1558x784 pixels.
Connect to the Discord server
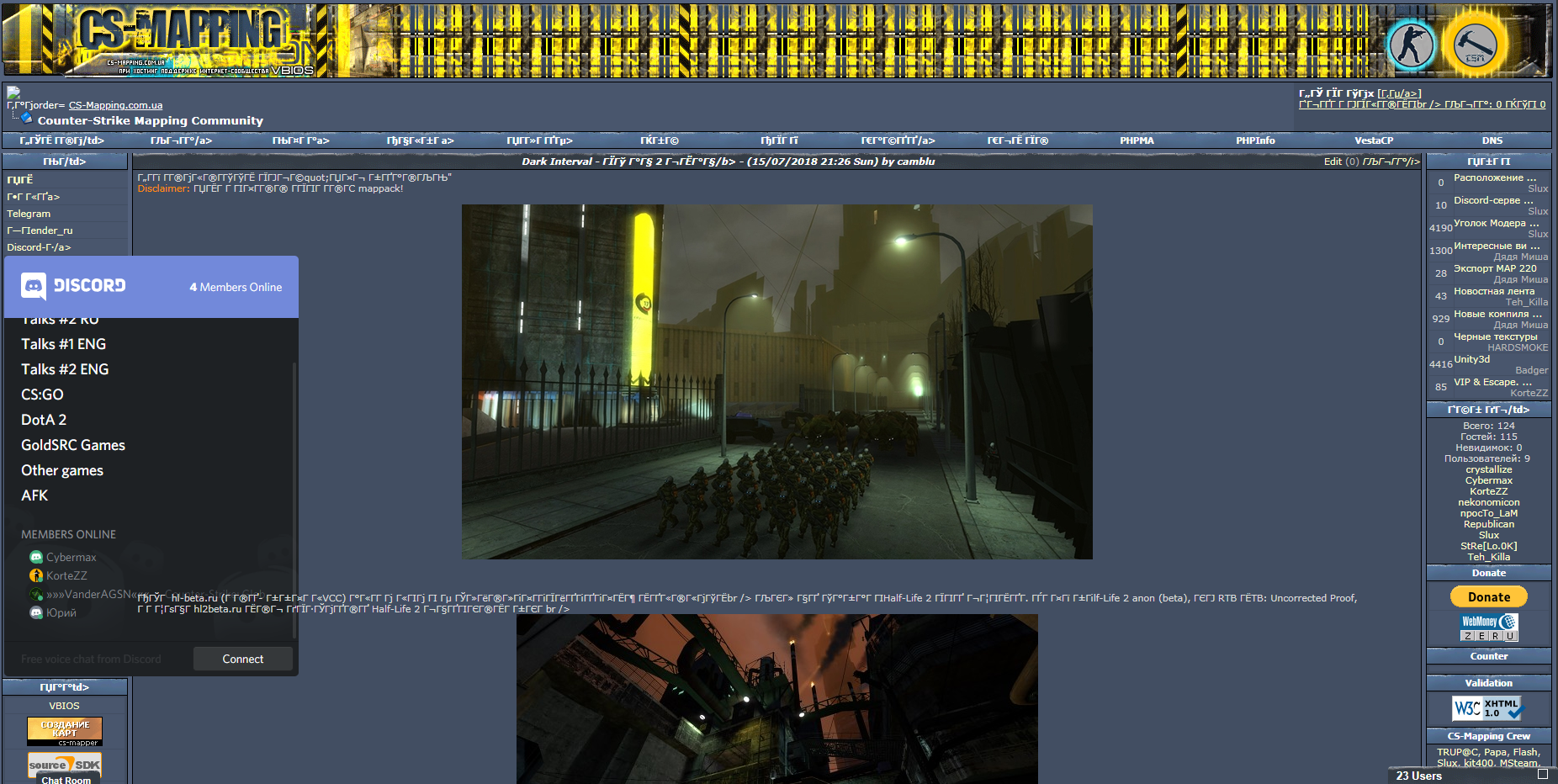pyautogui.click(x=243, y=659)
